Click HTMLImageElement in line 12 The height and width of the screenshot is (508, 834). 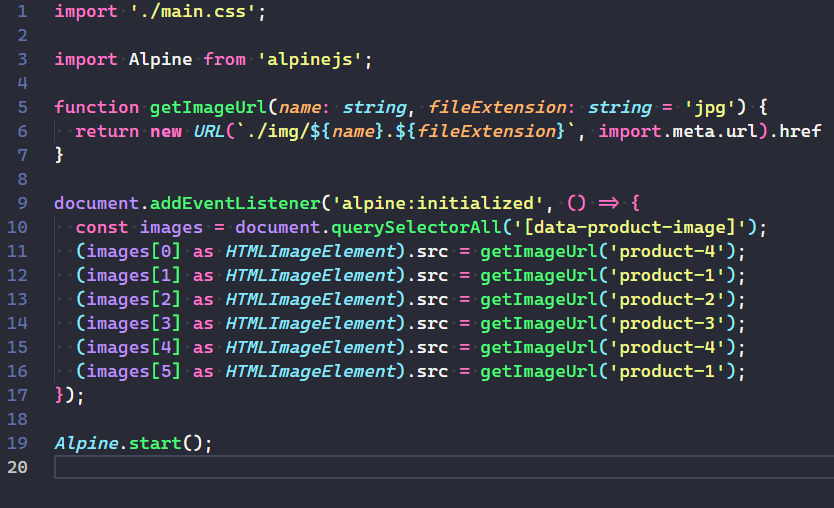[311, 275]
